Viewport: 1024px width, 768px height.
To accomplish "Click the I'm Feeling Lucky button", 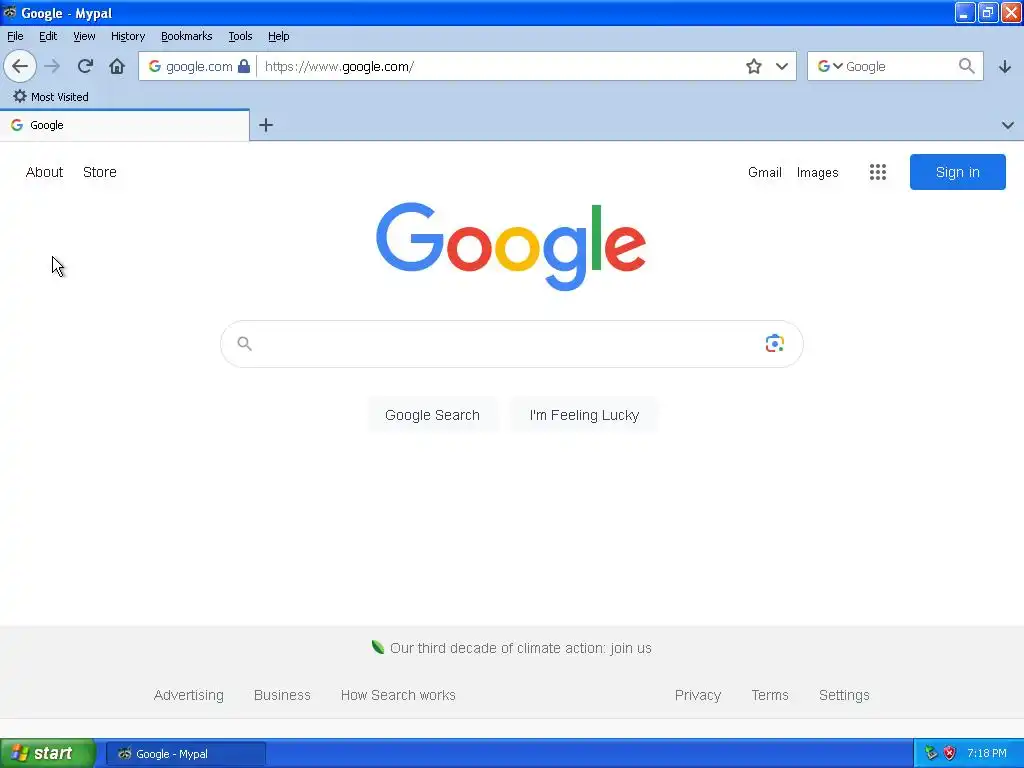I will pyautogui.click(x=584, y=415).
